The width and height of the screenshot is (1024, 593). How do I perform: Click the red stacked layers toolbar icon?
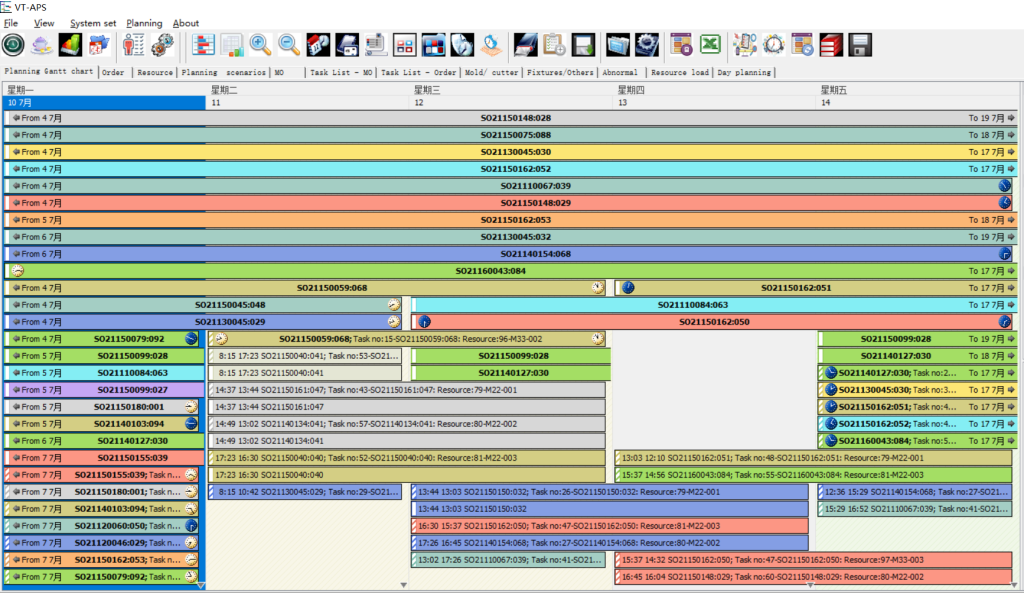(831, 45)
